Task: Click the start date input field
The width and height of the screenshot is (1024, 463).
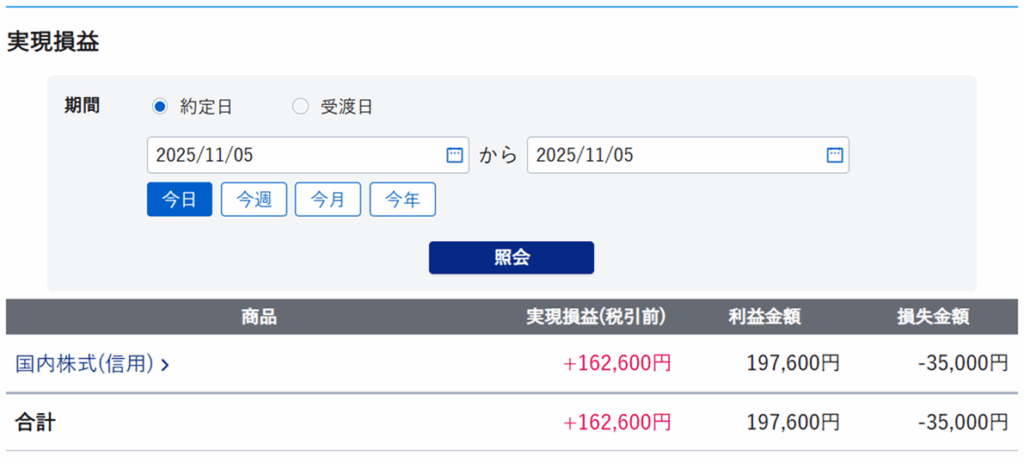Action: pyautogui.click(x=290, y=155)
